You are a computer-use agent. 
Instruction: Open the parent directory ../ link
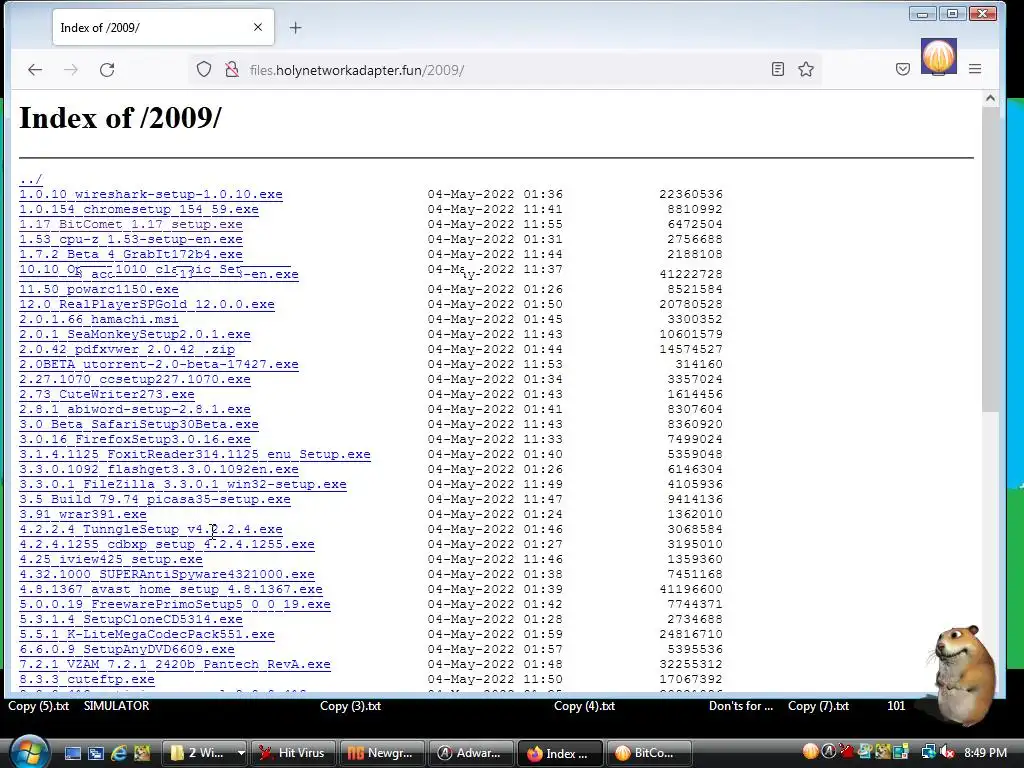point(31,179)
